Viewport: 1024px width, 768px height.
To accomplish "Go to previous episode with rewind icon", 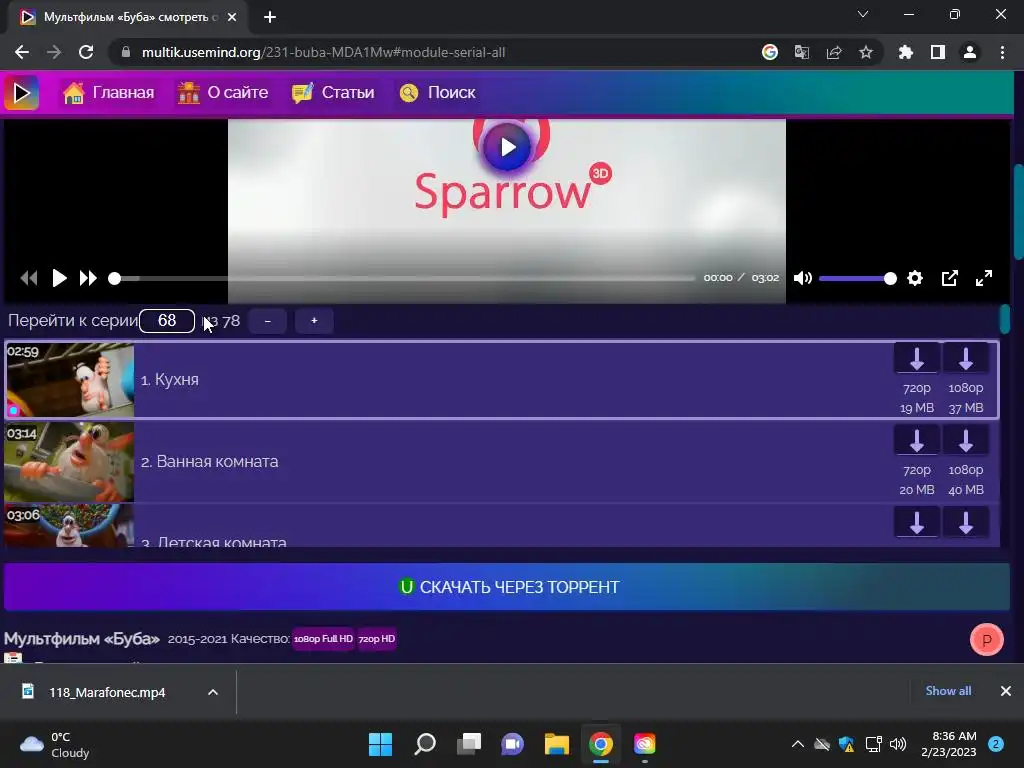I will pos(29,278).
